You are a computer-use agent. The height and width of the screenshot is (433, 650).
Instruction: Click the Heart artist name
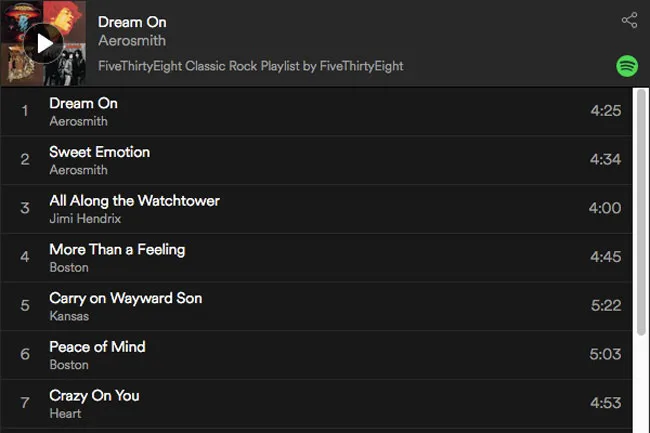65,414
